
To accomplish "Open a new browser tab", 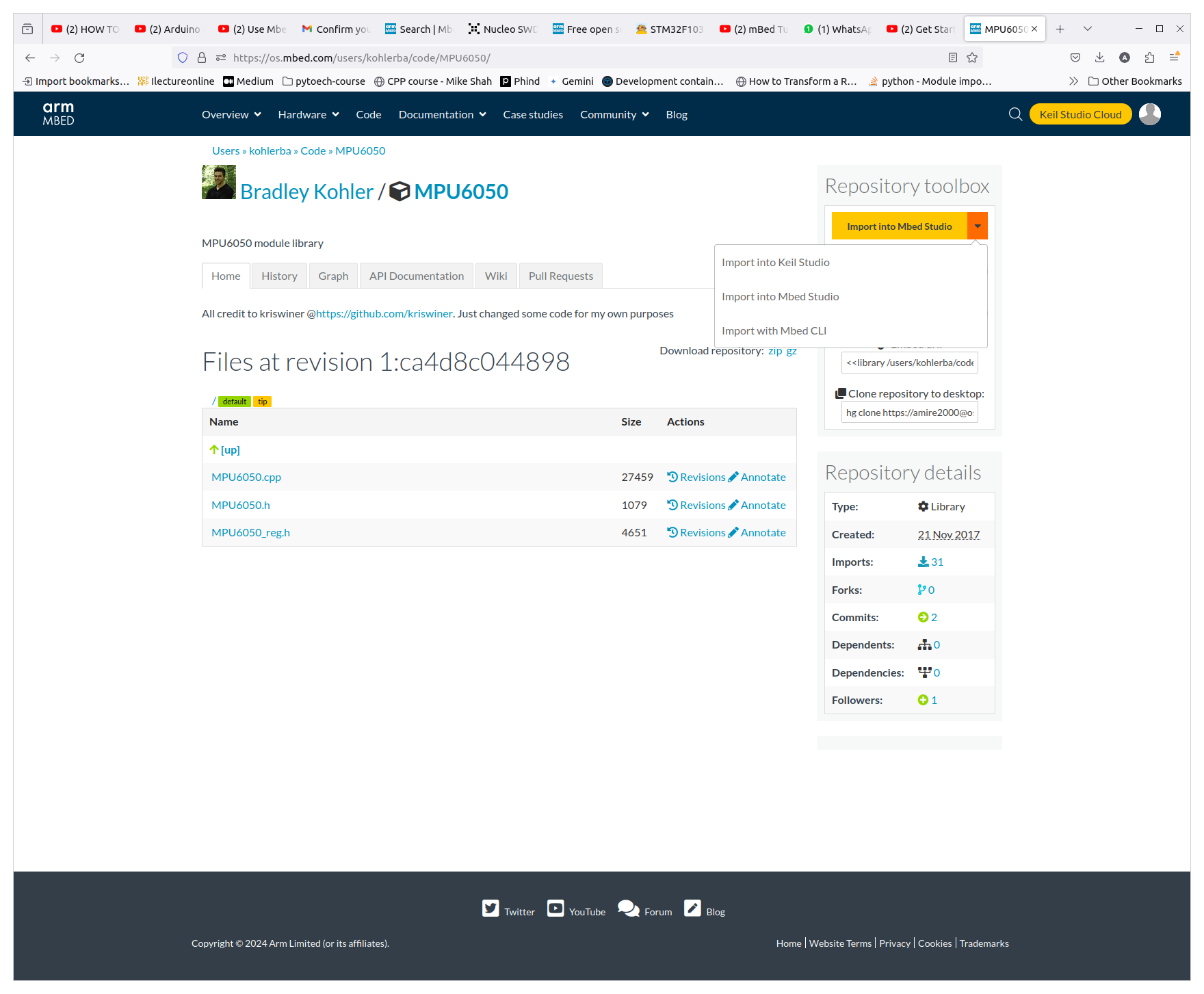I will [x=1060, y=29].
